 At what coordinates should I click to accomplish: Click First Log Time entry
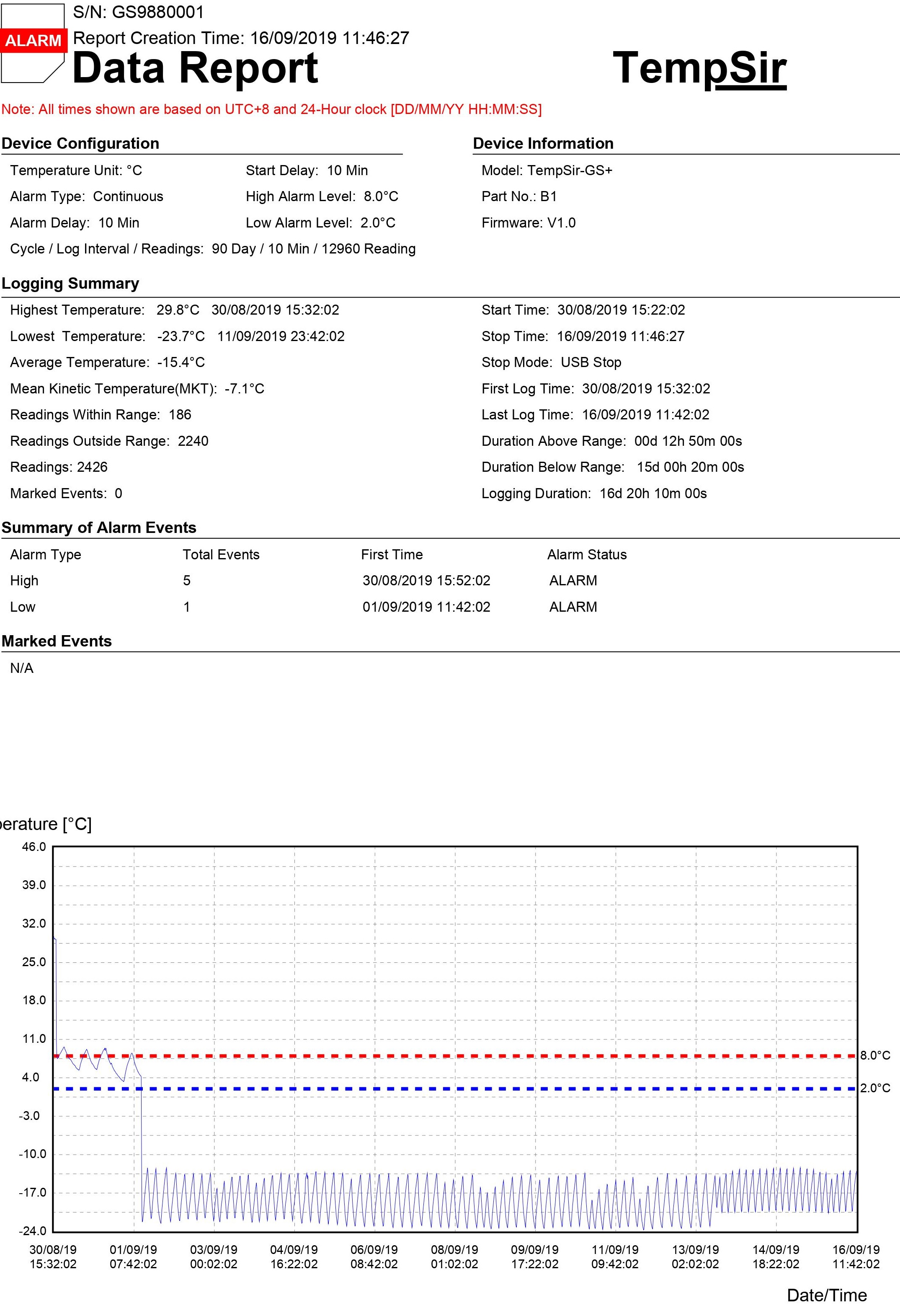pyautogui.click(x=596, y=388)
